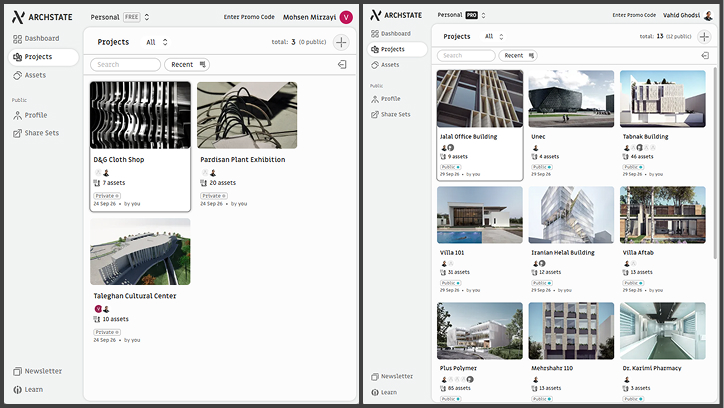The height and width of the screenshot is (408, 724).
Task: Click Private badge on D&G Cloth Shop
Action: click(x=107, y=196)
